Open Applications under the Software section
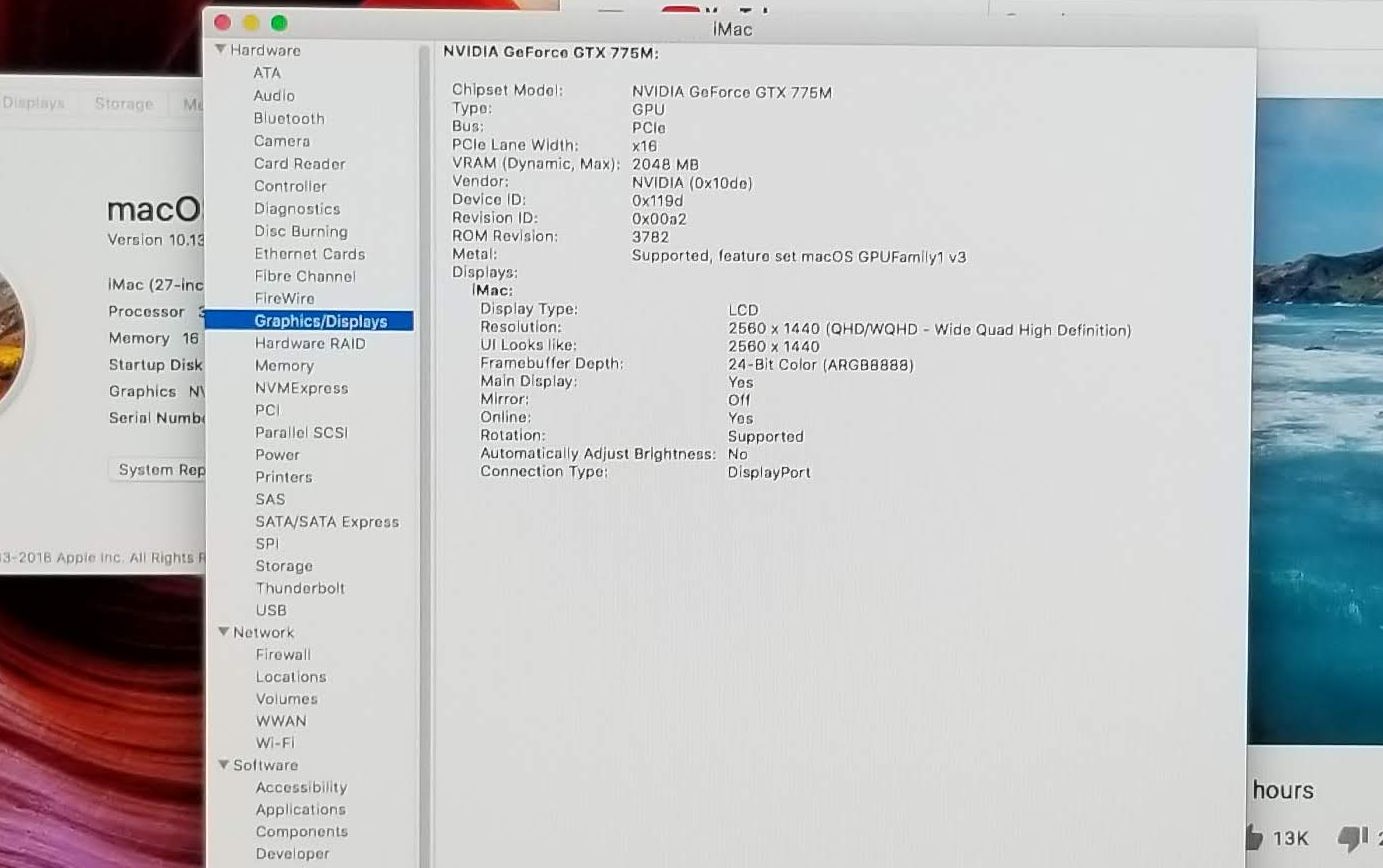 tap(300, 810)
